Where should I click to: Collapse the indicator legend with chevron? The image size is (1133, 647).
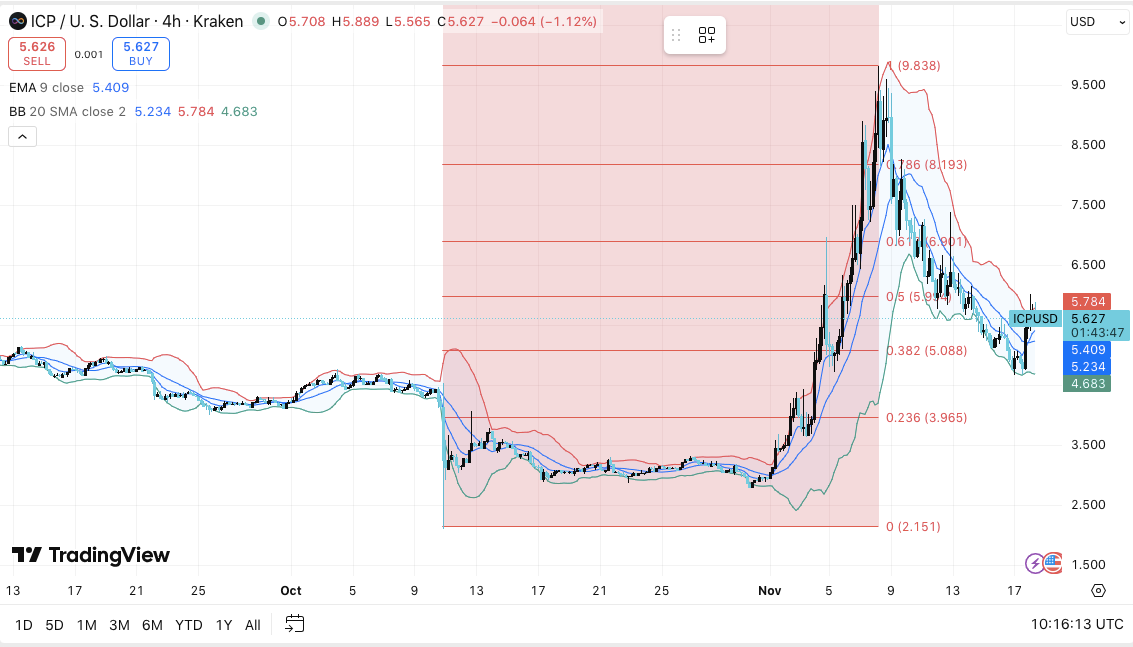click(x=22, y=137)
